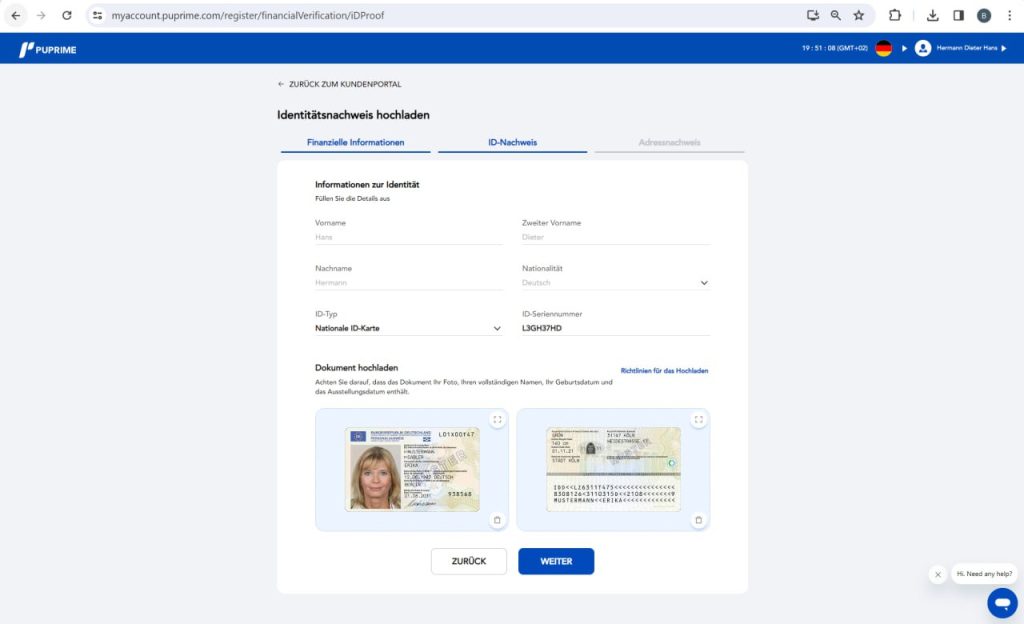
Task: Open the browser extensions puzzle icon
Action: click(895, 16)
